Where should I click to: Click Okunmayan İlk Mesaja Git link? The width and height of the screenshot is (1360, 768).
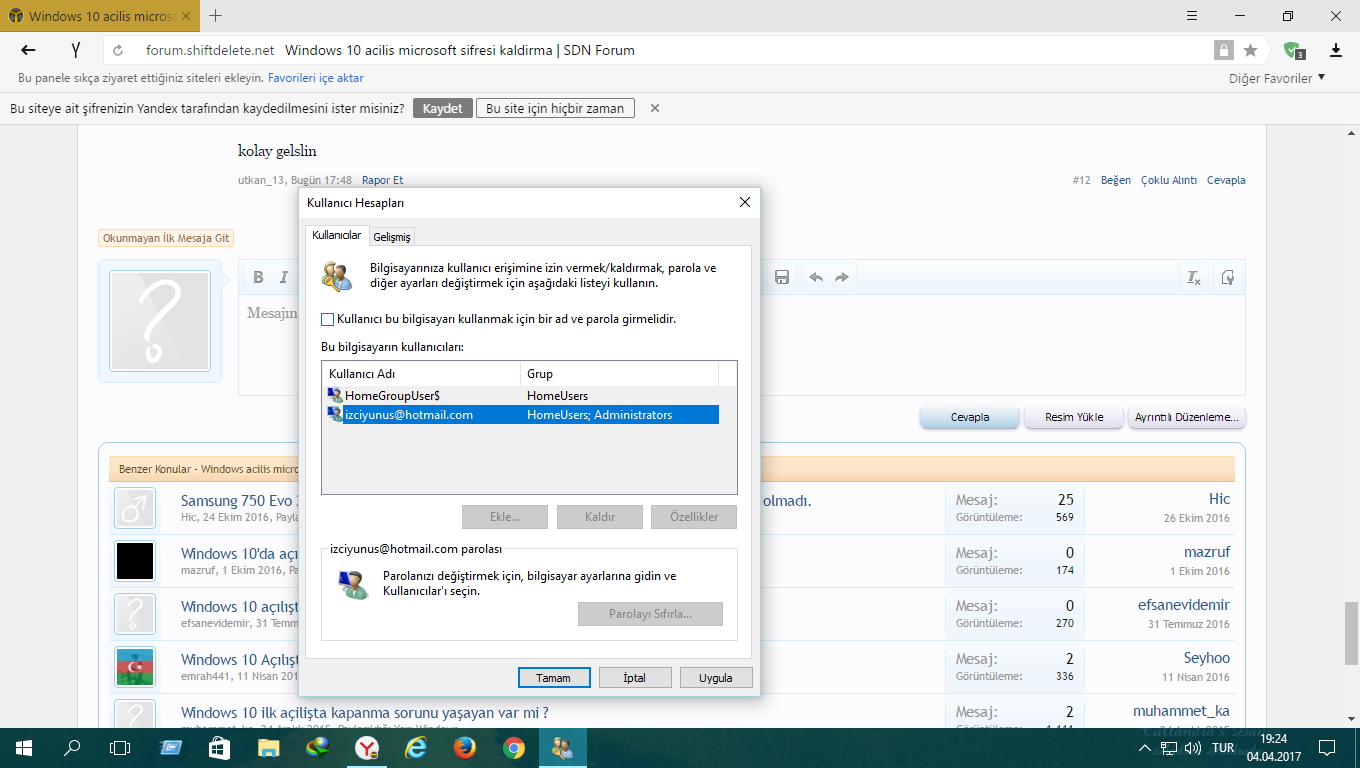tap(166, 239)
